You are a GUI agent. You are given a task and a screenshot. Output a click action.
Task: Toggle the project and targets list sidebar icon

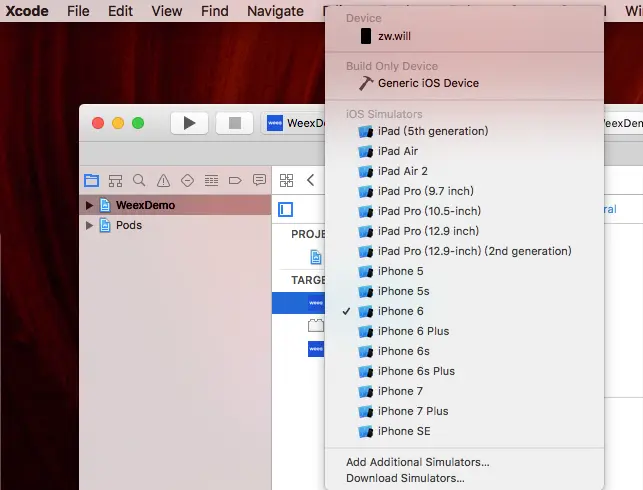[x=285, y=210]
